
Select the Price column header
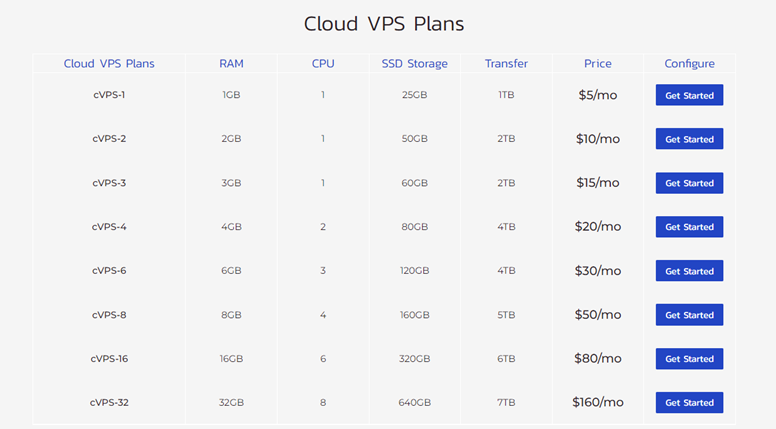[598, 64]
